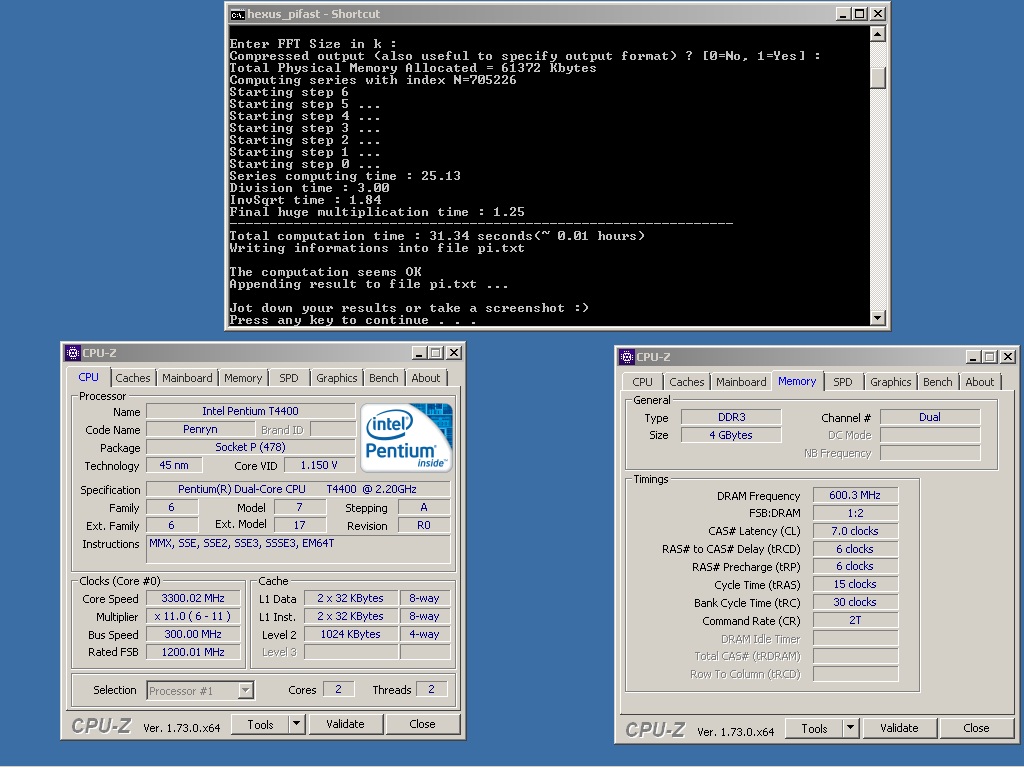1024x768 pixels.
Task: Click the Cores count field showing 2
Action: coord(338,689)
